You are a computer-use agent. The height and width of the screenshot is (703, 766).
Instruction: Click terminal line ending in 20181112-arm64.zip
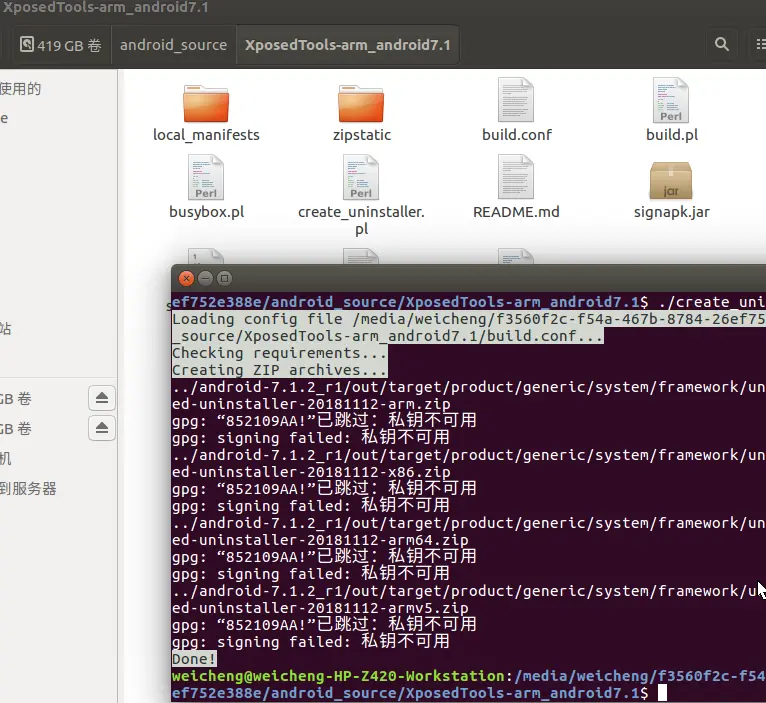click(x=320, y=540)
